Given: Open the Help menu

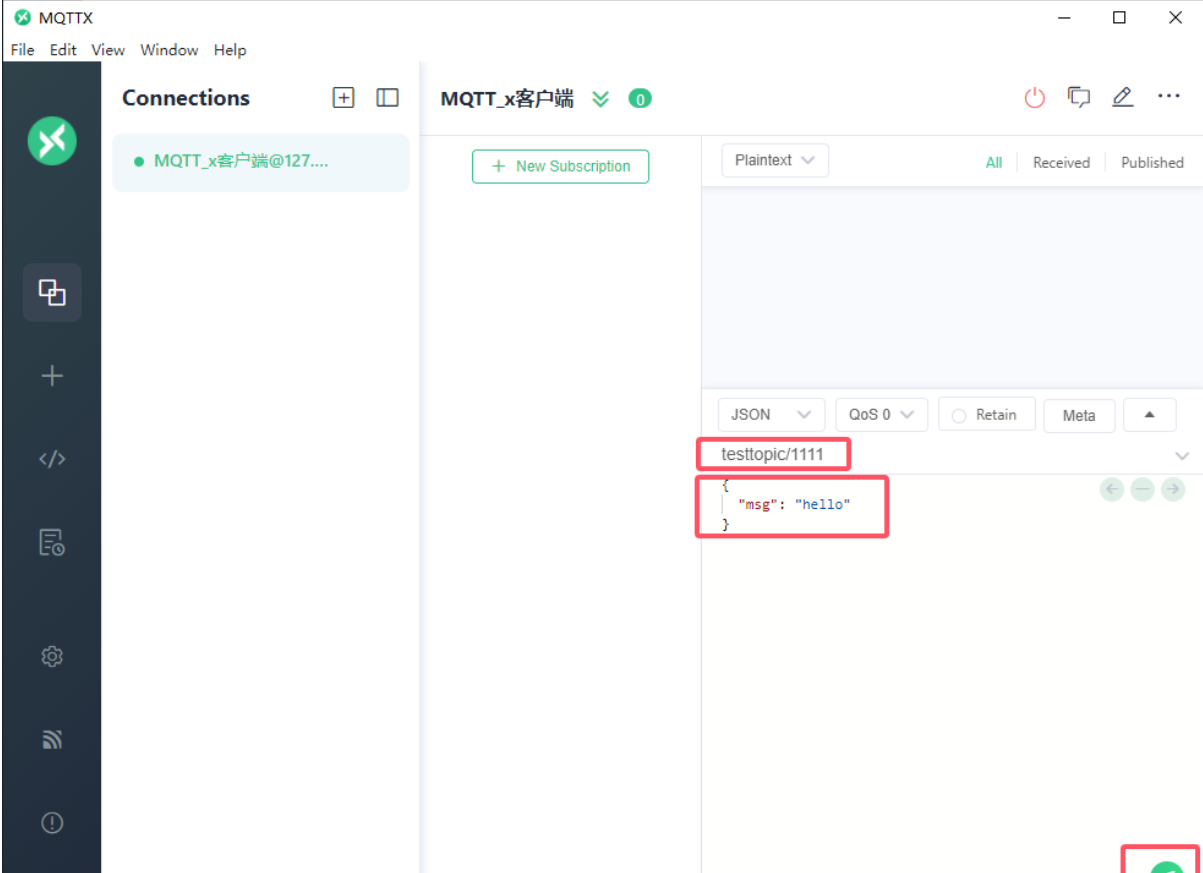Looking at the screenshot, I should [x=230, y=50].
